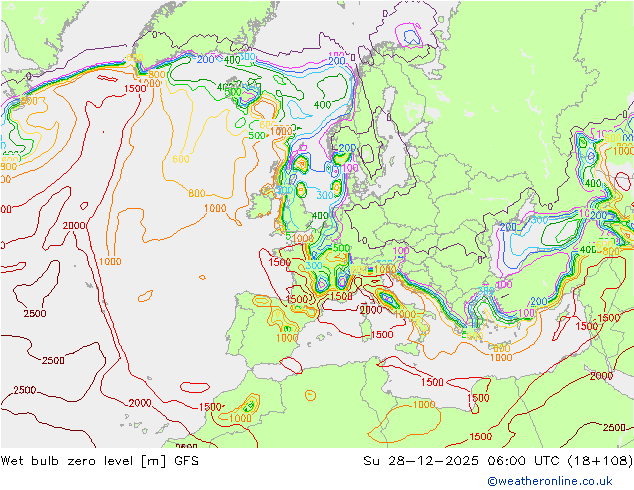Select the "1000" contour label over Morocco
This screenshot has height=490, width=634.
(240, 418)
